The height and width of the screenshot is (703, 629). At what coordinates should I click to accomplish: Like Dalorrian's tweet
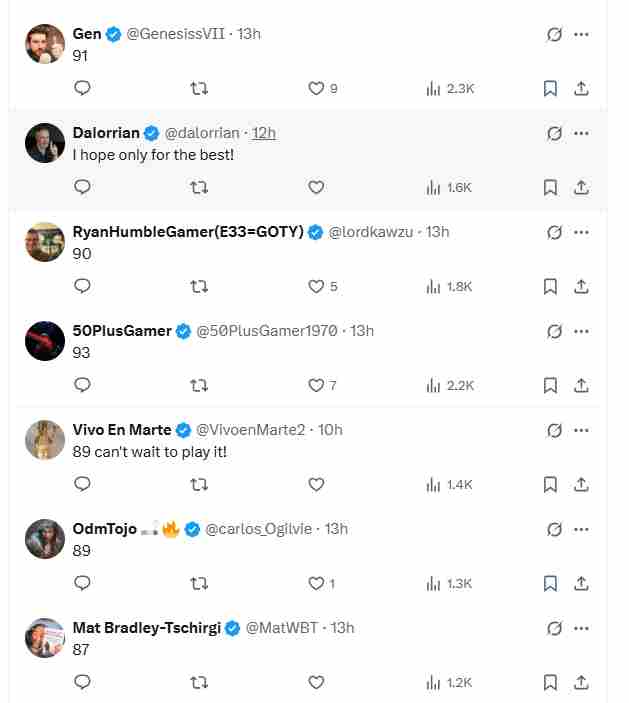tap(316, 187)
